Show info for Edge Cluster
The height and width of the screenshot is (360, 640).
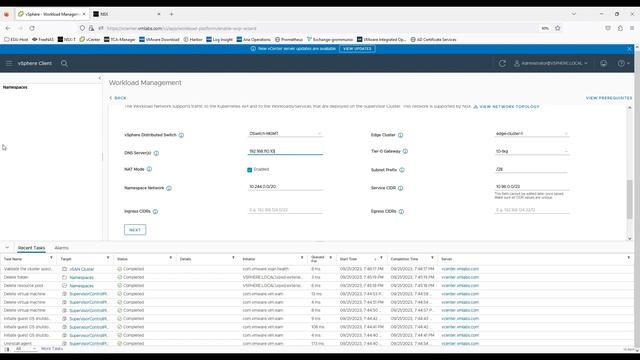[x=400, y=135]
